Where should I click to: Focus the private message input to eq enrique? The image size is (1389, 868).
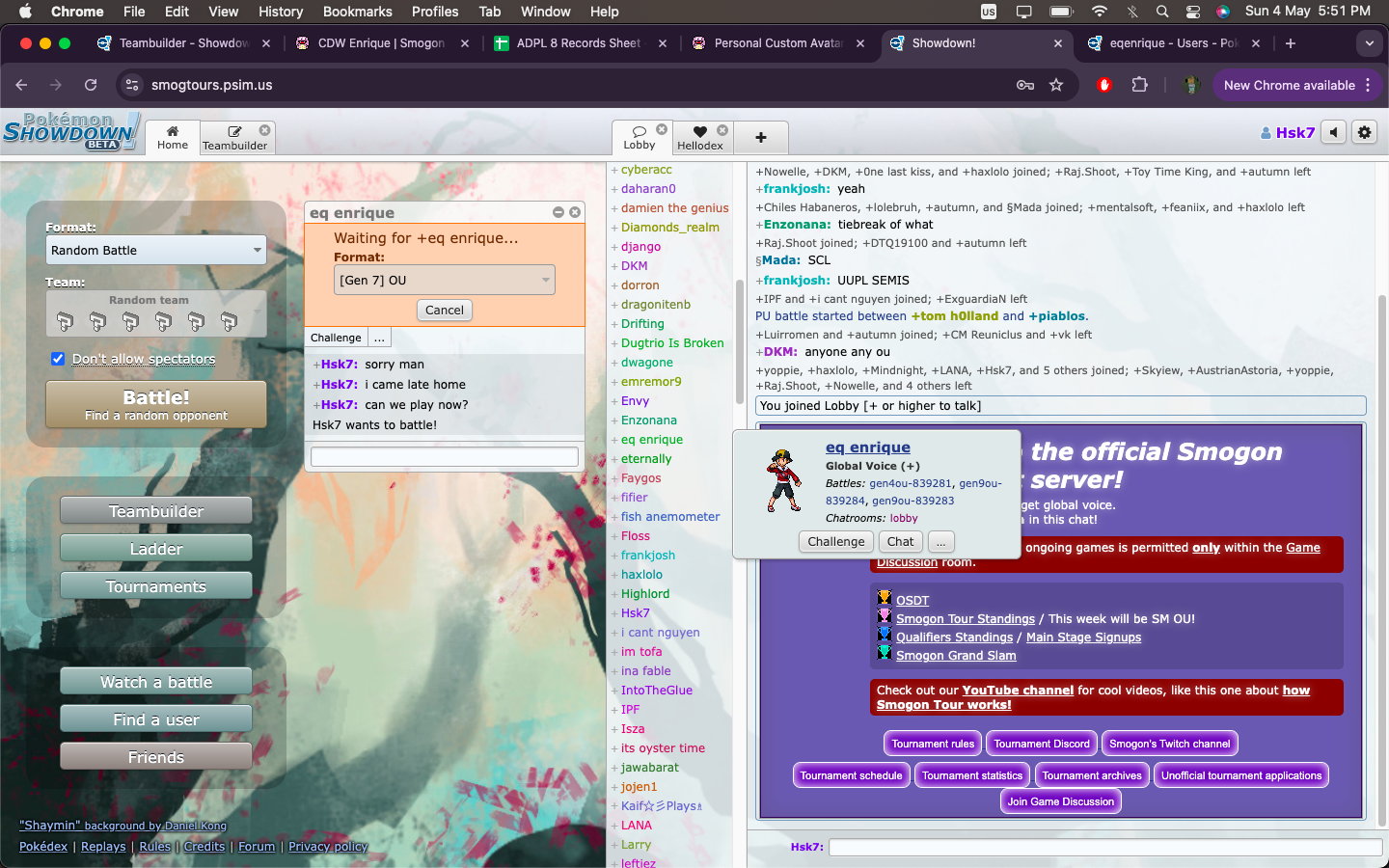point(445,457)
